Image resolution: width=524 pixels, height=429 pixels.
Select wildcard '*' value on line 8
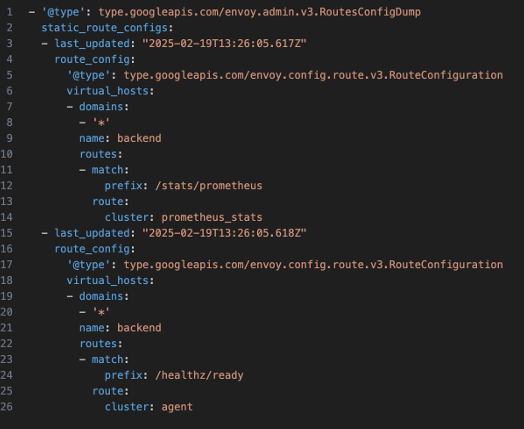pyautogui.click(x=101, y=122)
